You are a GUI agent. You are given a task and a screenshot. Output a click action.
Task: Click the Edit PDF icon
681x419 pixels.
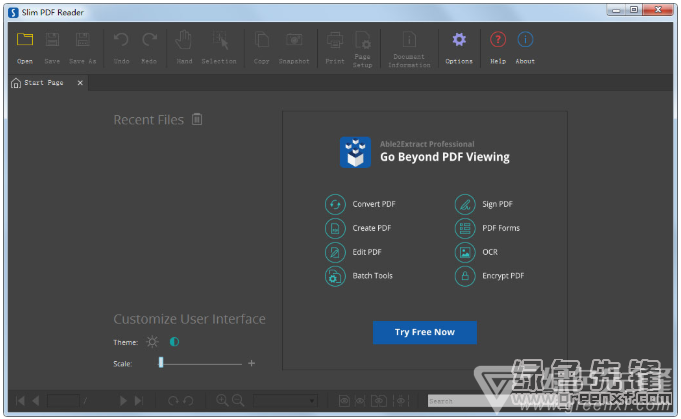point(335,252)
